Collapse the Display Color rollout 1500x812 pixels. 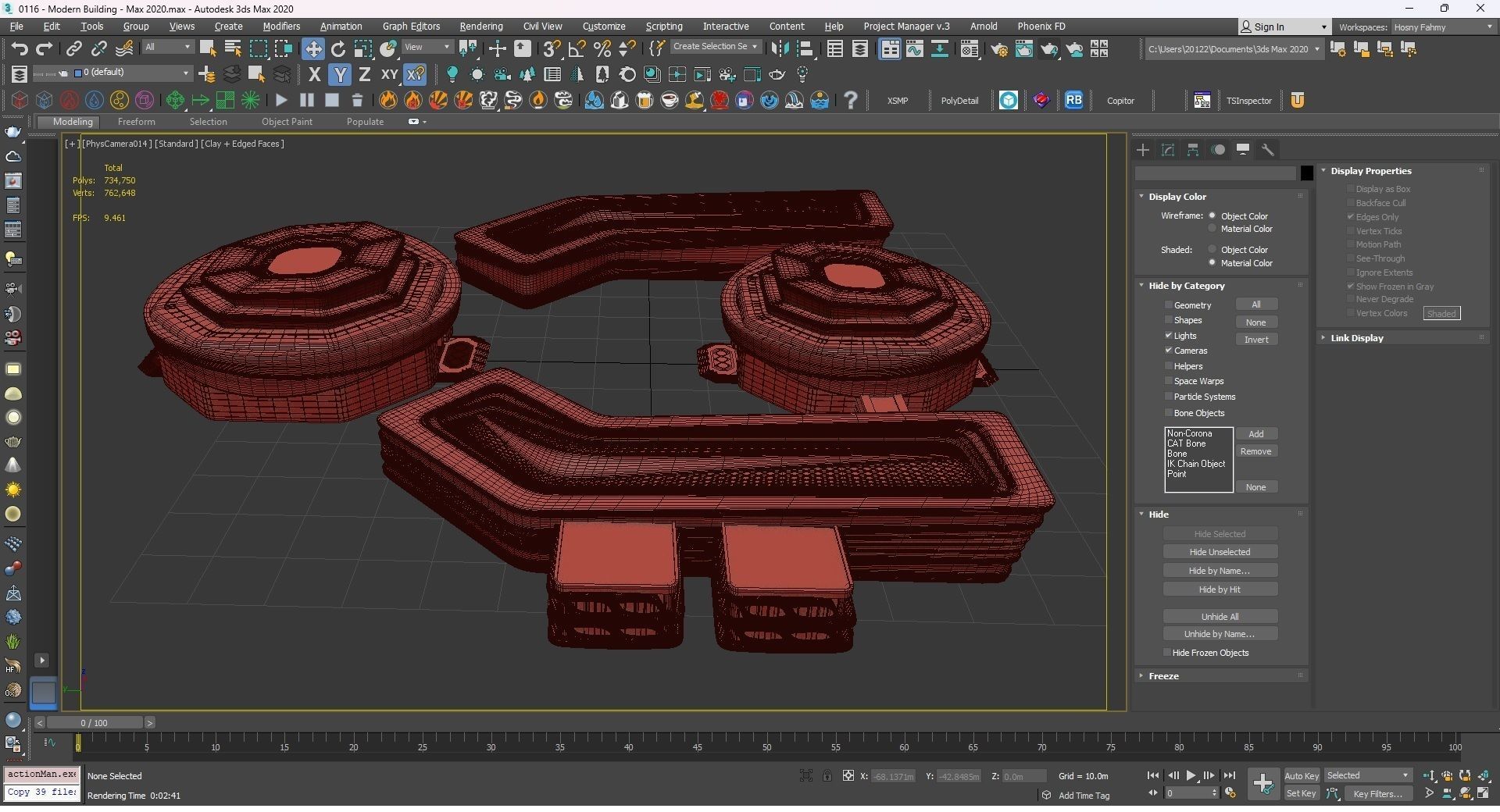click(1219, 197)
